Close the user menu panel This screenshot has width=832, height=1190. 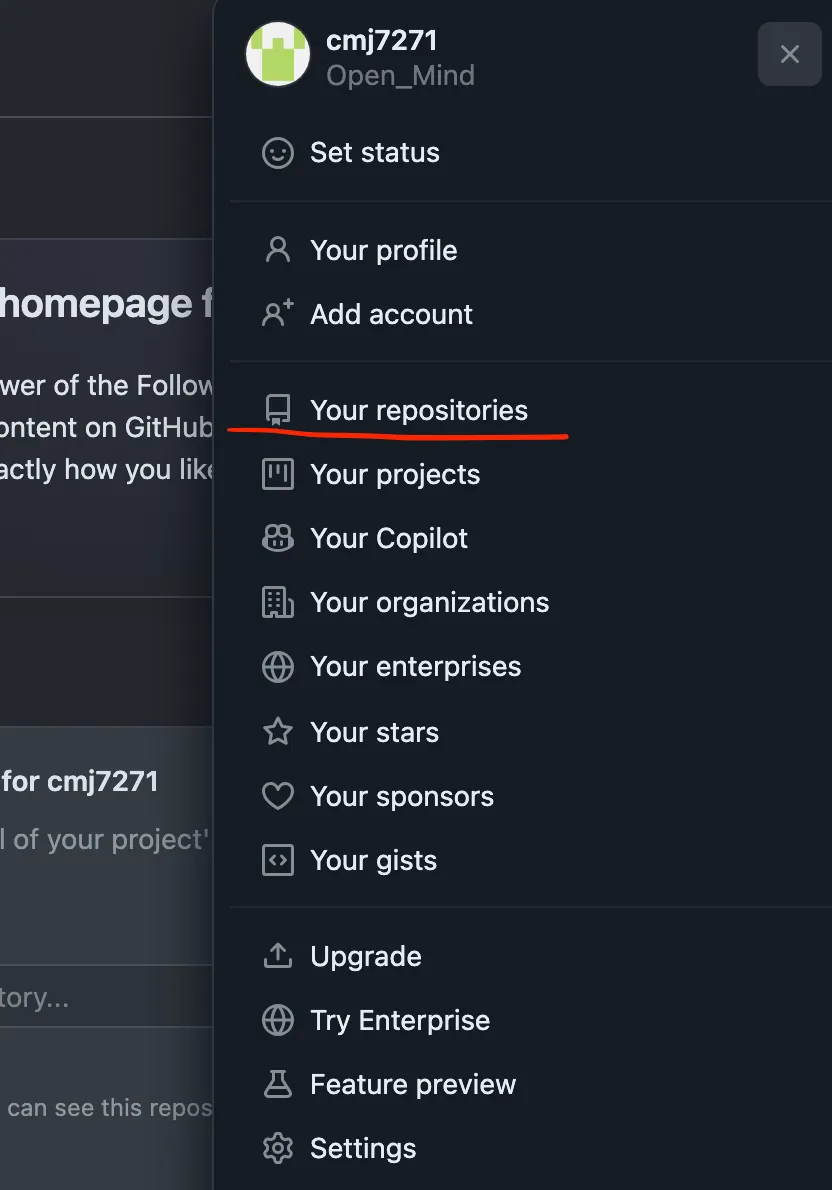(x=789, y=54)
